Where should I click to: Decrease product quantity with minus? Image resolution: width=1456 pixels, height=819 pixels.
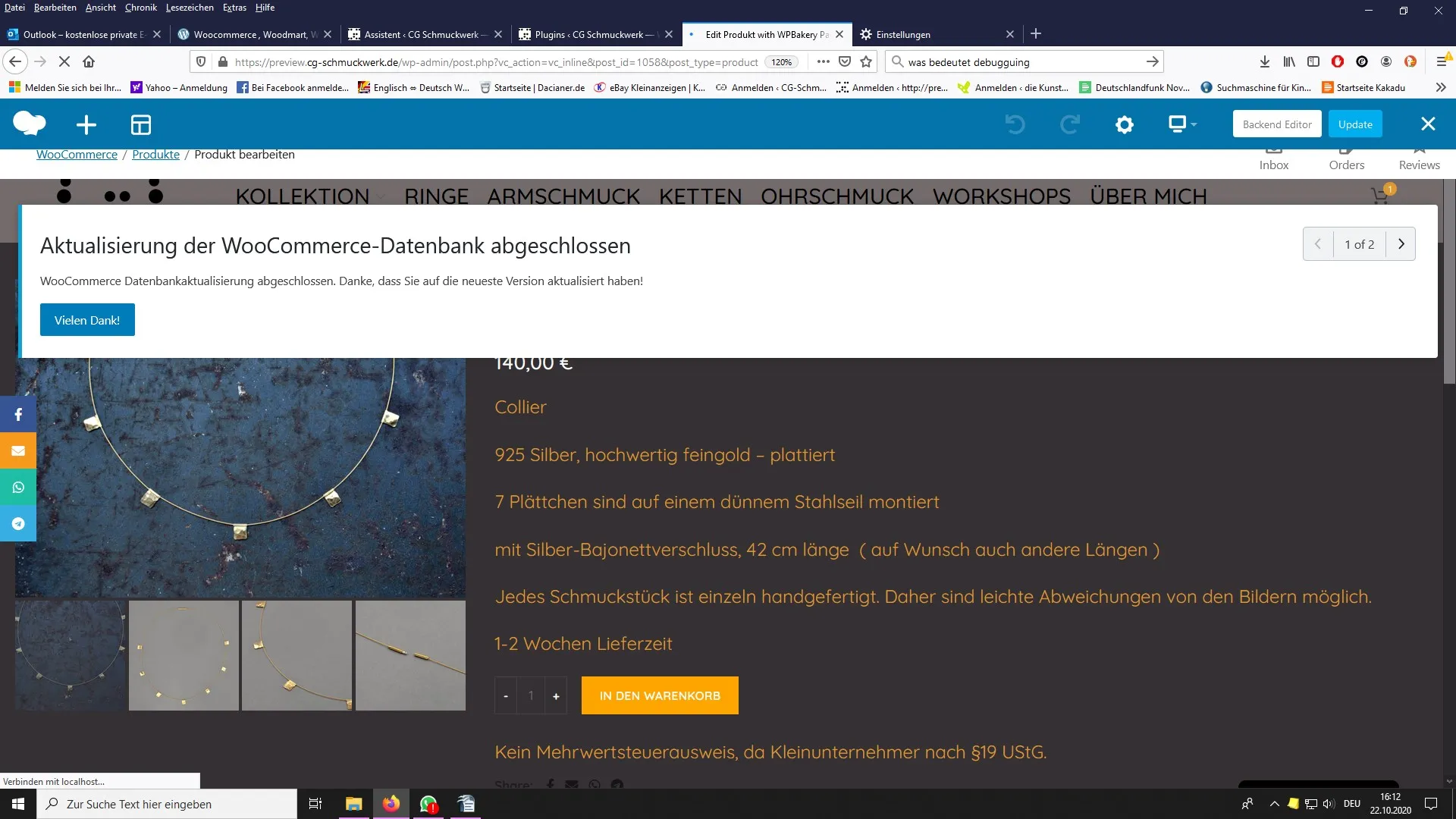[x=506, y=695]
